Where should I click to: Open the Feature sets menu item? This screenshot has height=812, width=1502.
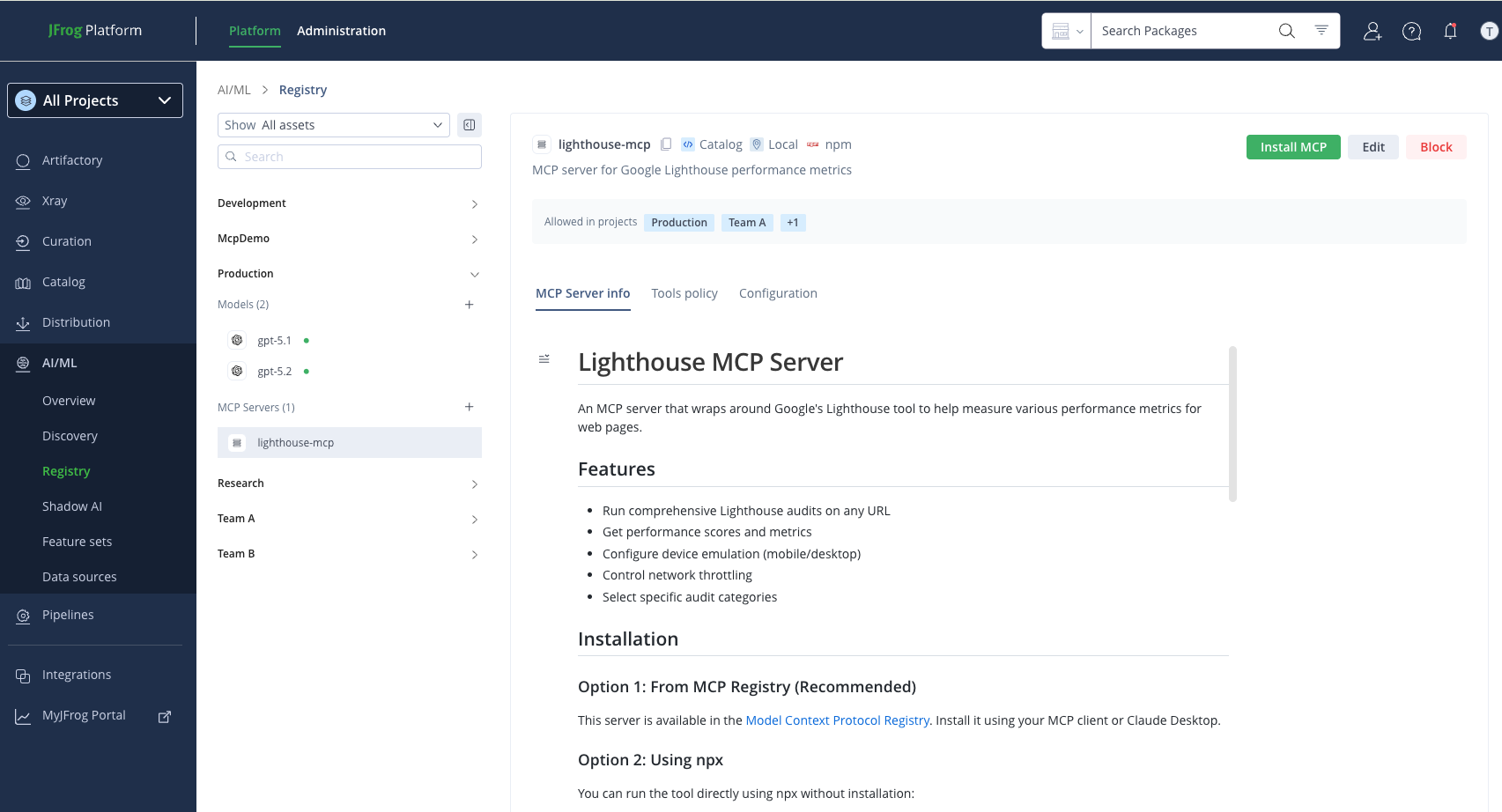[x=78, y=542]
